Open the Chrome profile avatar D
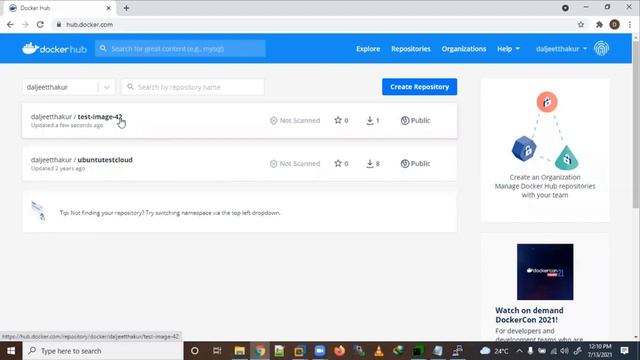Image resolution: width=640 pixels, height=360 pixels. click(x=615, y=24)
